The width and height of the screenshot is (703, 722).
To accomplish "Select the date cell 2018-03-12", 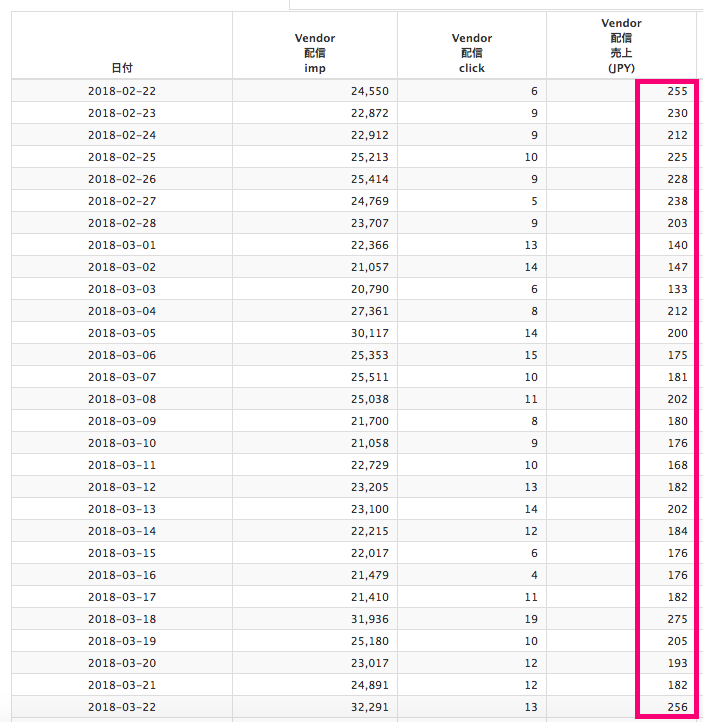I will tap(122, 487).
